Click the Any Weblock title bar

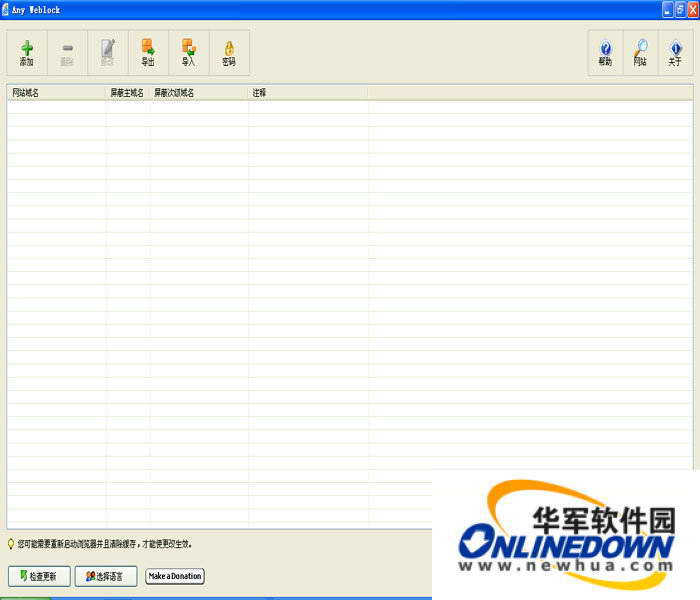pyautogui.click(x=300, y=8)
